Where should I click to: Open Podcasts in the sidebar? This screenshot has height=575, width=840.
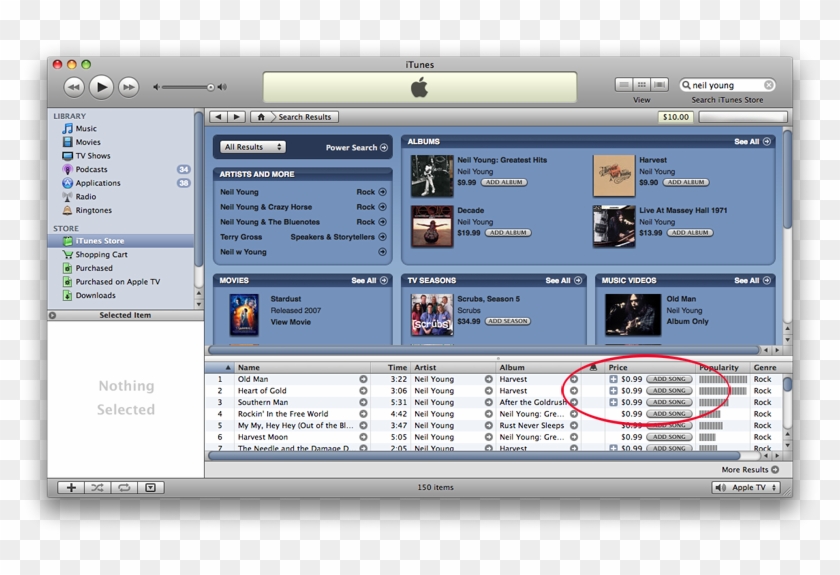(91, 169)
